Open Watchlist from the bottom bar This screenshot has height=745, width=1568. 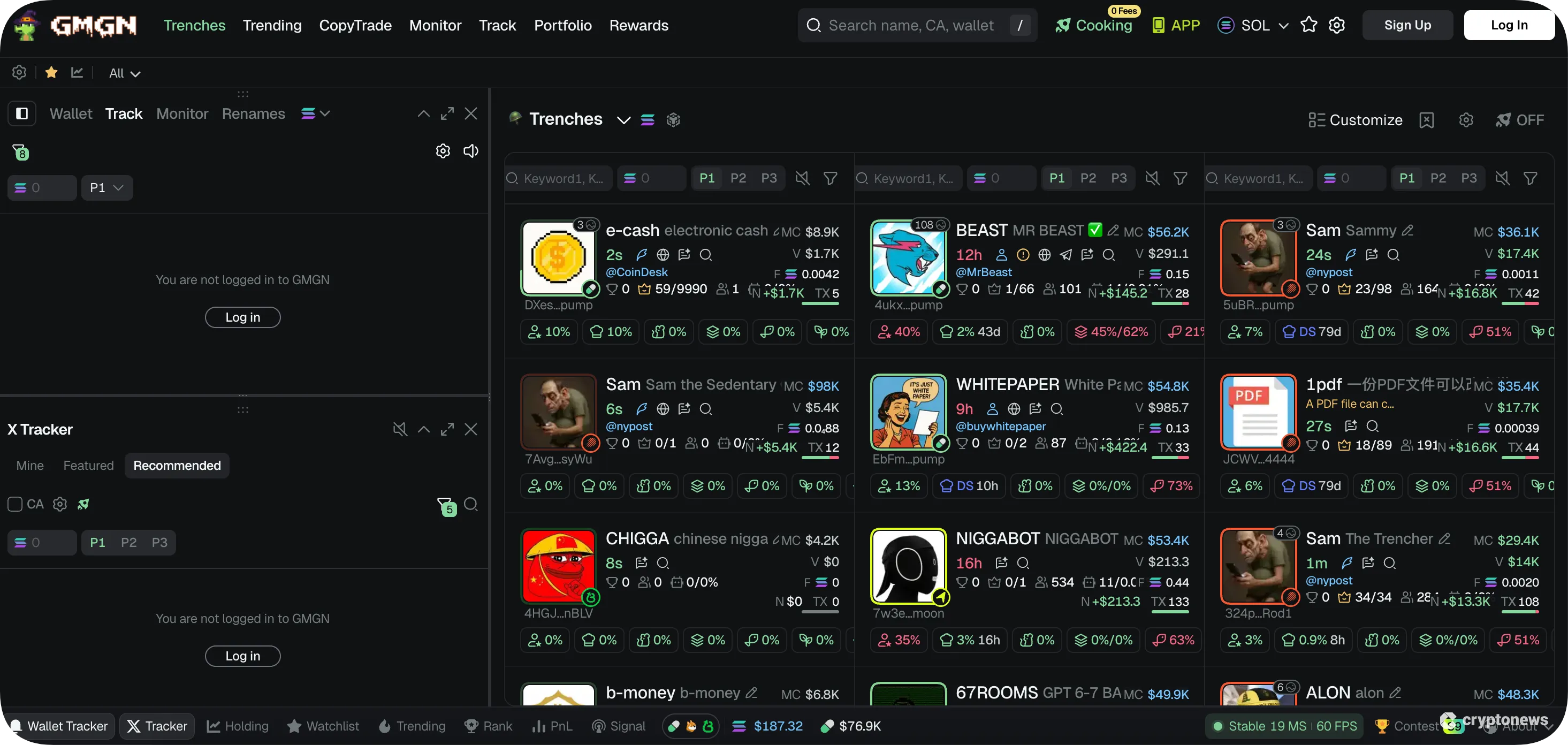(323, 726)
